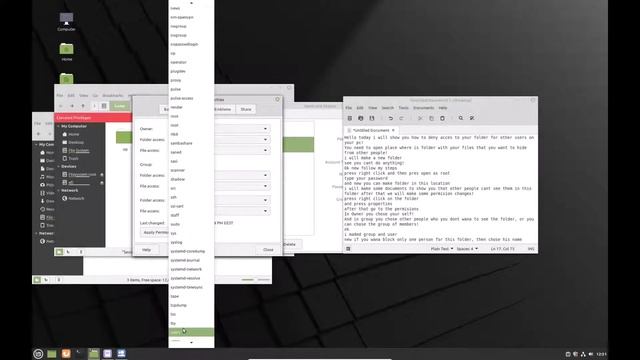Screen dimensions: 640x360
Task: Toggle INS overwrite mode in editor status bar
Action: 531,249
